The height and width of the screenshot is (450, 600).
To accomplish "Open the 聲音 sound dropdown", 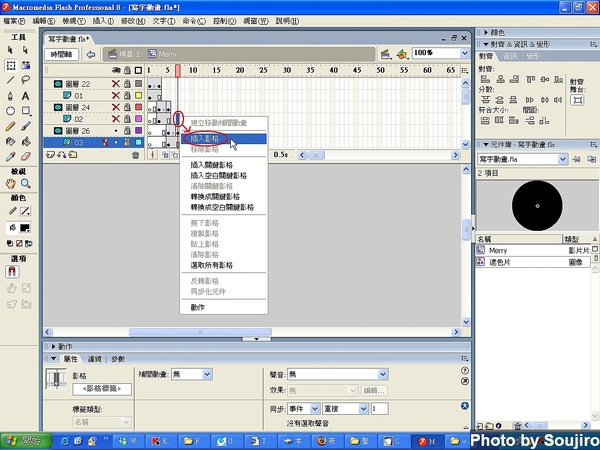I will coord(383,374).
